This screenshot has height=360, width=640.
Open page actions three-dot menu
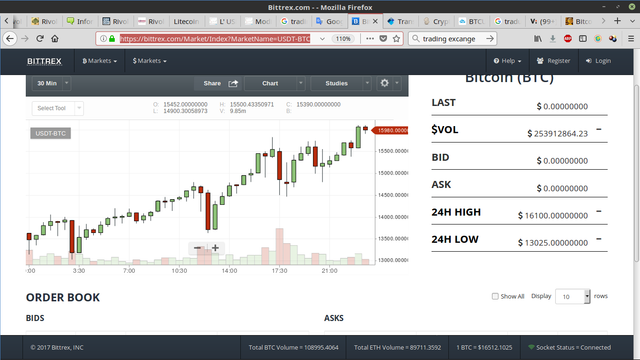tap(370, 39)
